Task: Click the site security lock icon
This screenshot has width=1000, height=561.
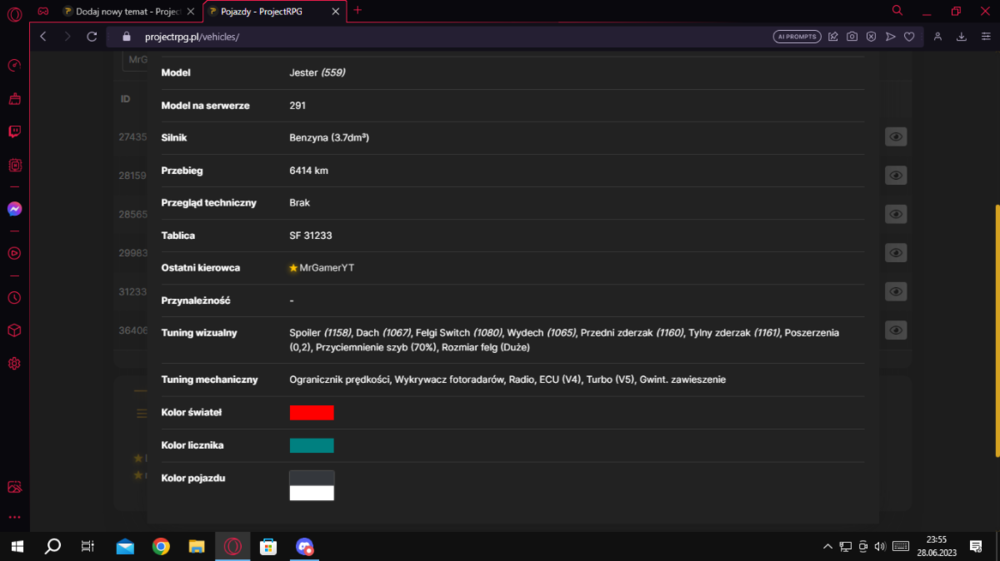Action: point(126,37)
